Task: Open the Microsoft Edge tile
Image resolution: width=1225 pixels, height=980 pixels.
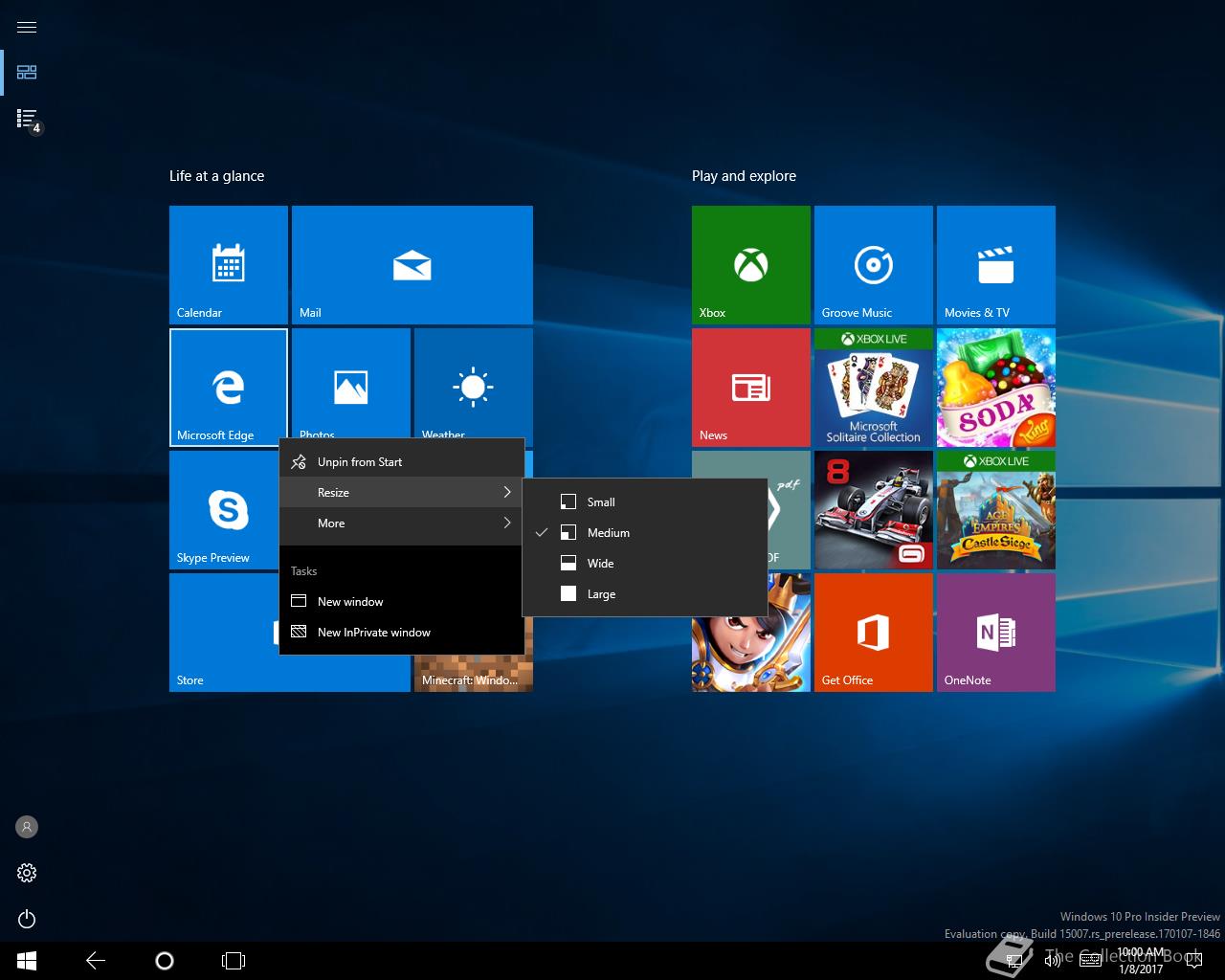Action: pos(229,388)
